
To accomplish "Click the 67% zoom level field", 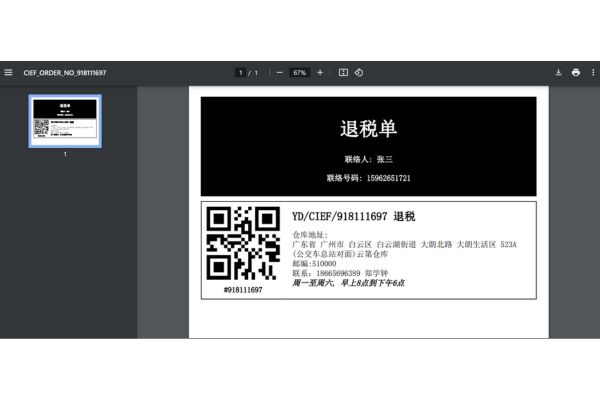I will click(x=300, y=72).
